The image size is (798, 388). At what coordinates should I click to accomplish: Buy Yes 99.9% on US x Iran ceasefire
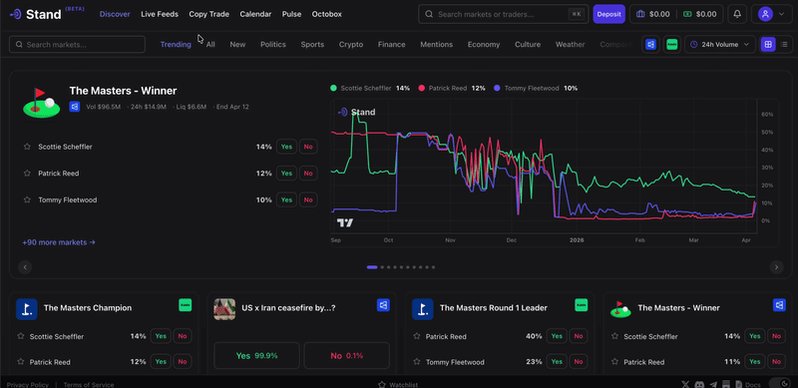coord(256,355)
